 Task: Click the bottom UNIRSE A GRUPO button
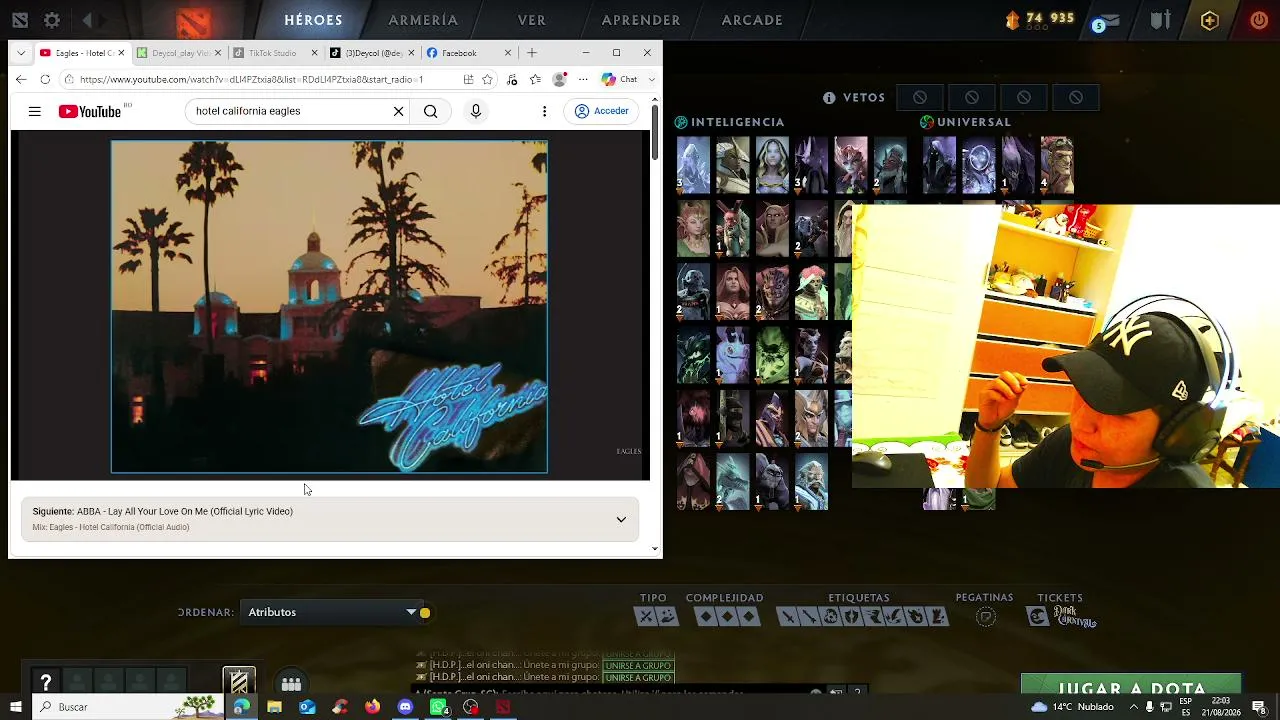click(x=638, y=678)
